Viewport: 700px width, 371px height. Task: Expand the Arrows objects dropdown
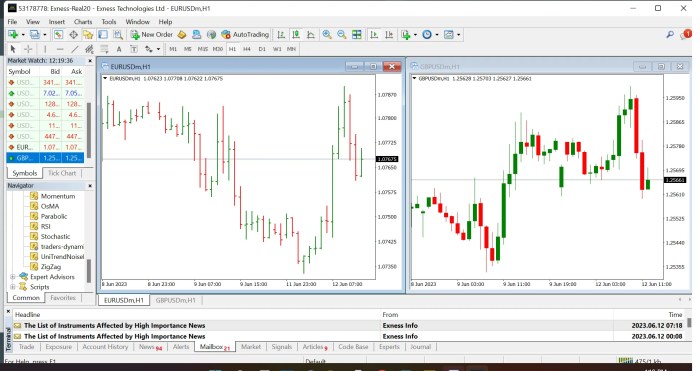(x=158, y=49)
